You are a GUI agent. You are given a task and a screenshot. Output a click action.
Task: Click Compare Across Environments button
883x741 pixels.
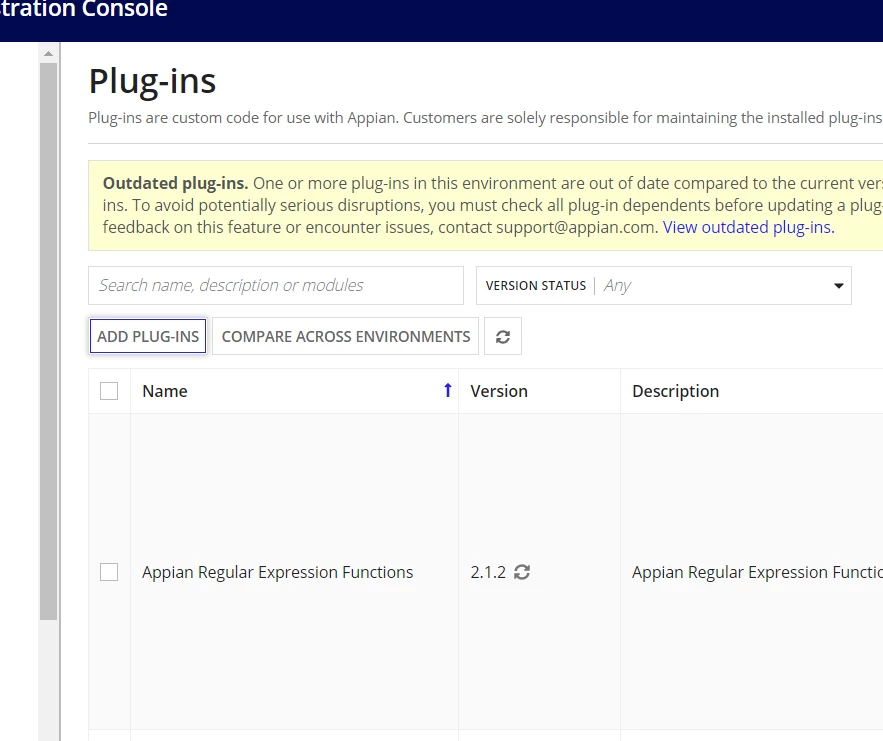(345, 336)
